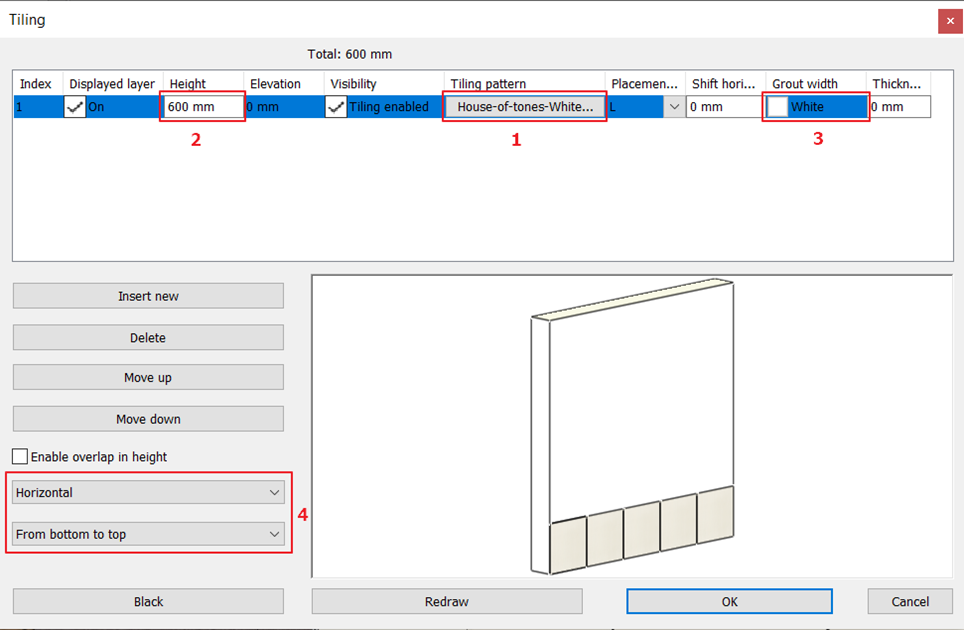Expand the Horizontal direction dropdown

pyautogui.click(x=148, y=492)
